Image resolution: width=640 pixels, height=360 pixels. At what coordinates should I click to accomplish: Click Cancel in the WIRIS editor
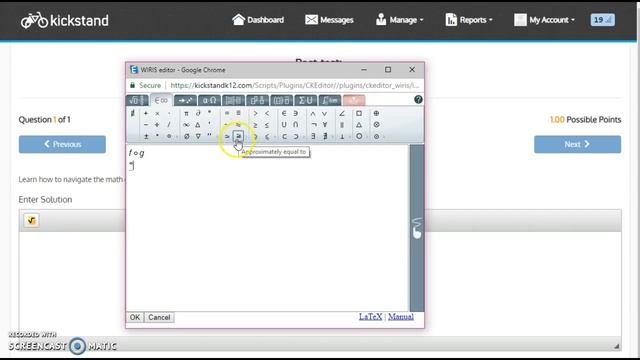[159, 317]
